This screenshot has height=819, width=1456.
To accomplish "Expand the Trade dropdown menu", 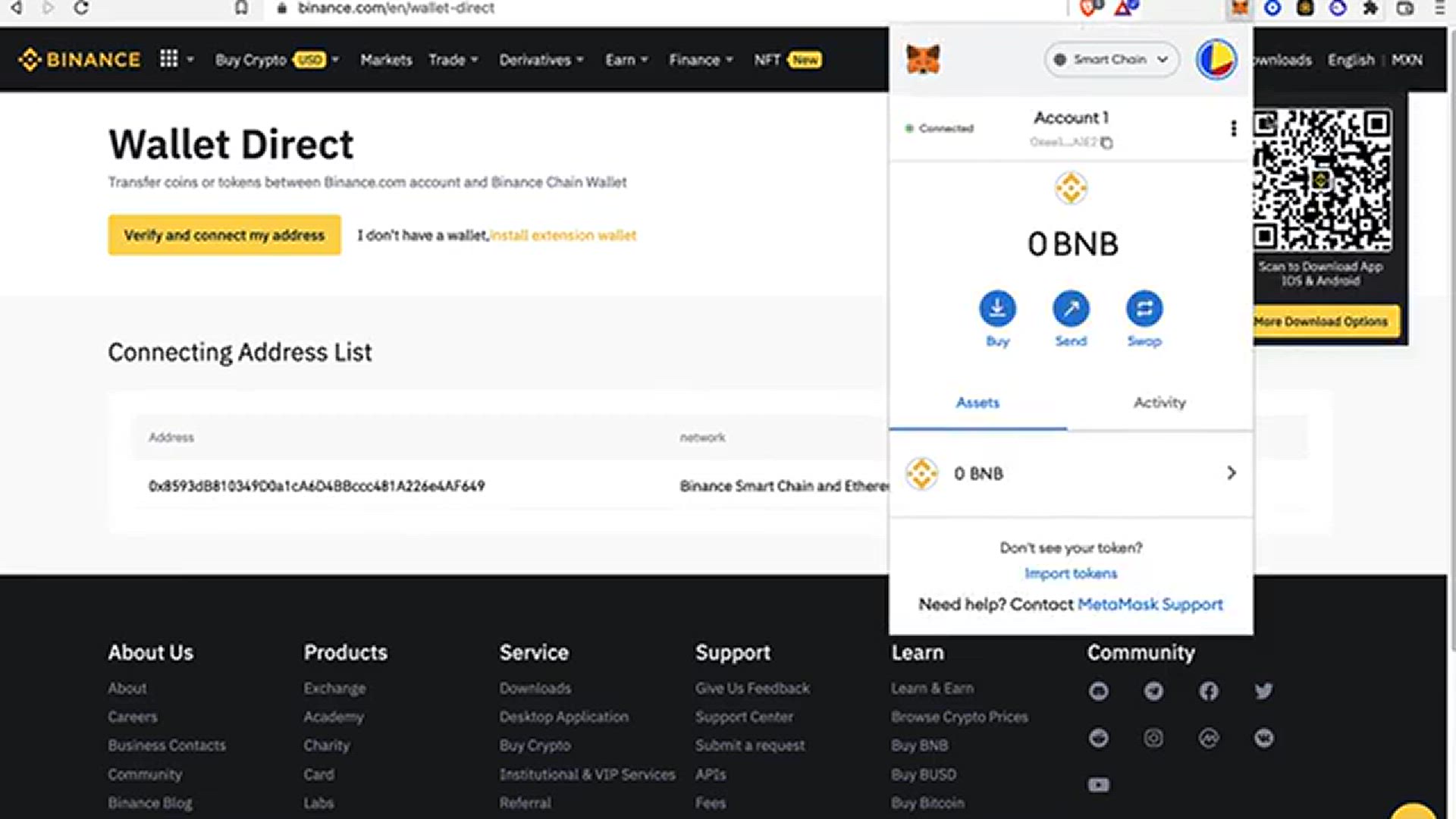I will tap(453, 59).
